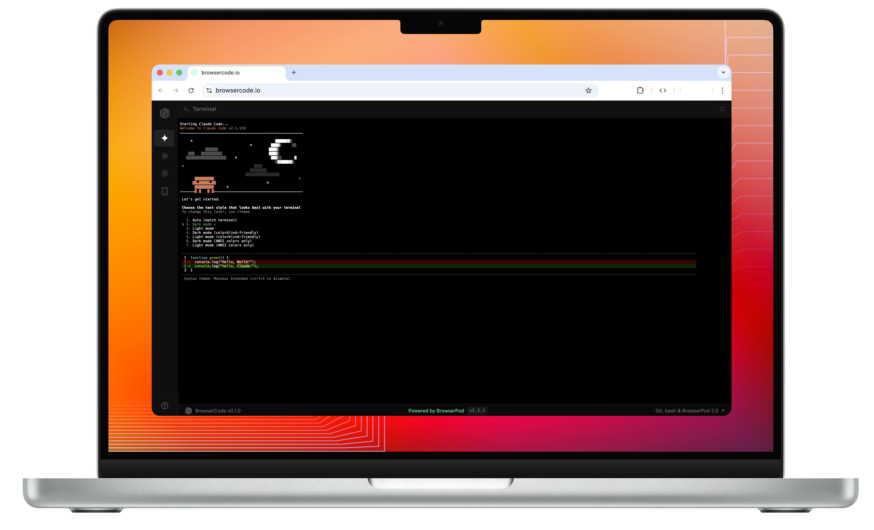Click the Welcome to Claude Code line
The image size is (874, 530).
coord(212,128)
